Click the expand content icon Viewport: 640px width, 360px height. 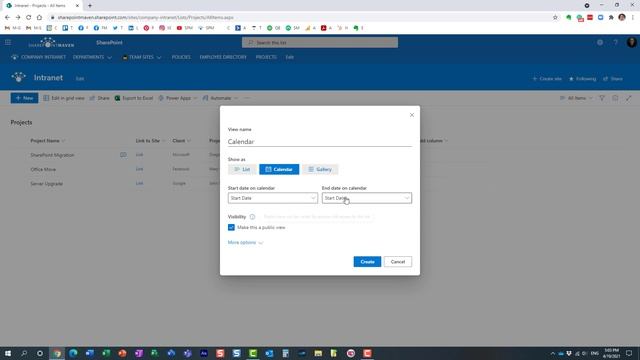click(629, 98)
